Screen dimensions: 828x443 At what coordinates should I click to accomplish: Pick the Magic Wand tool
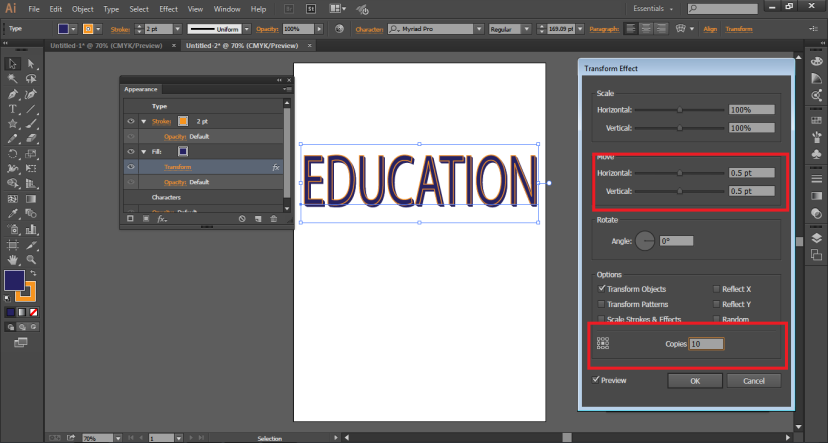click(13, 78)
